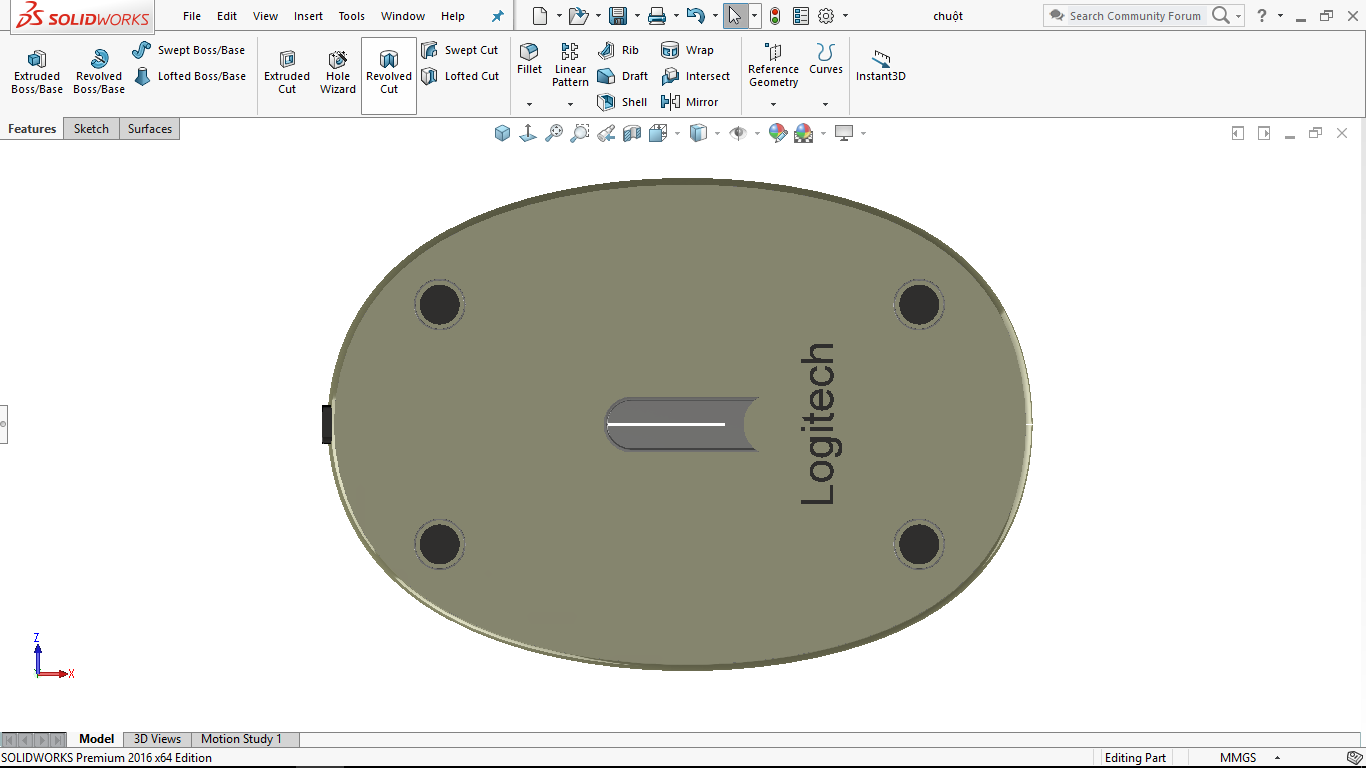Open Reference Geometry tools
The image size is (1366, 768).
click(773, 65)
